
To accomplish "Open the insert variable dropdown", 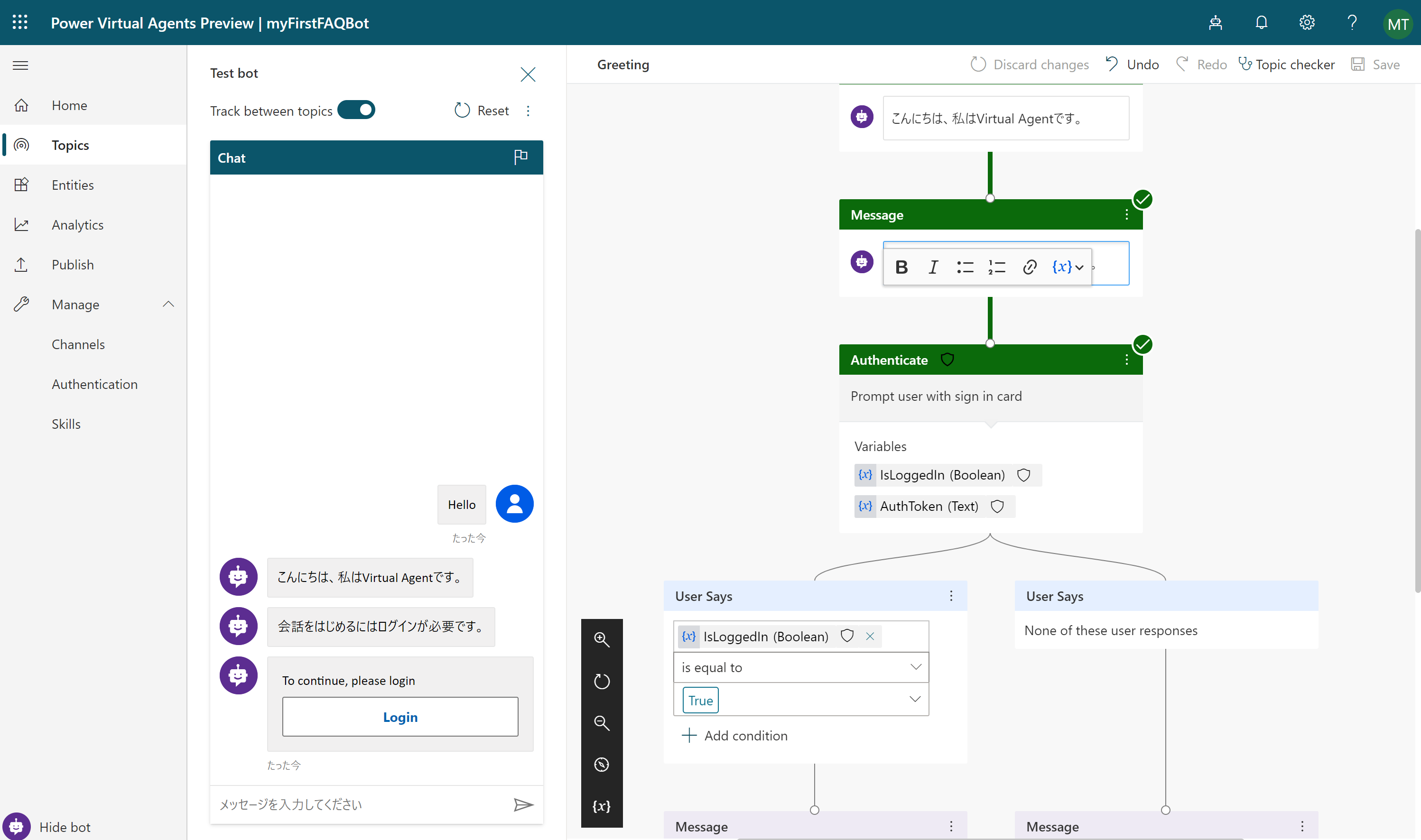I will [x=1068, y=267].
